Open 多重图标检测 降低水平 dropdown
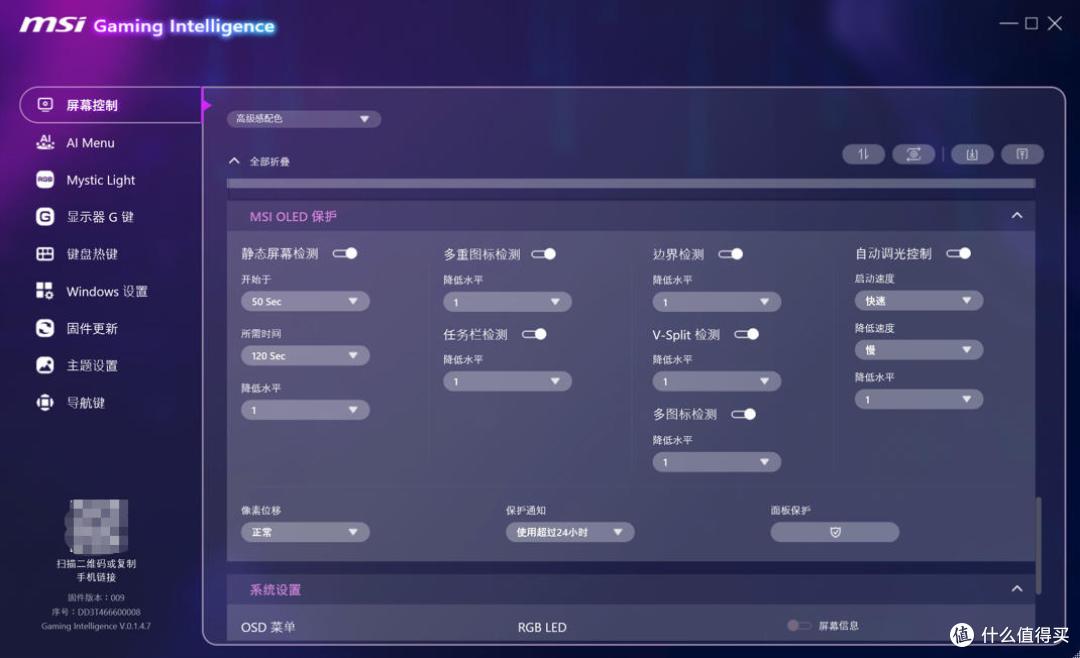Screen dimensions: 1080x658 coord(508,302)
